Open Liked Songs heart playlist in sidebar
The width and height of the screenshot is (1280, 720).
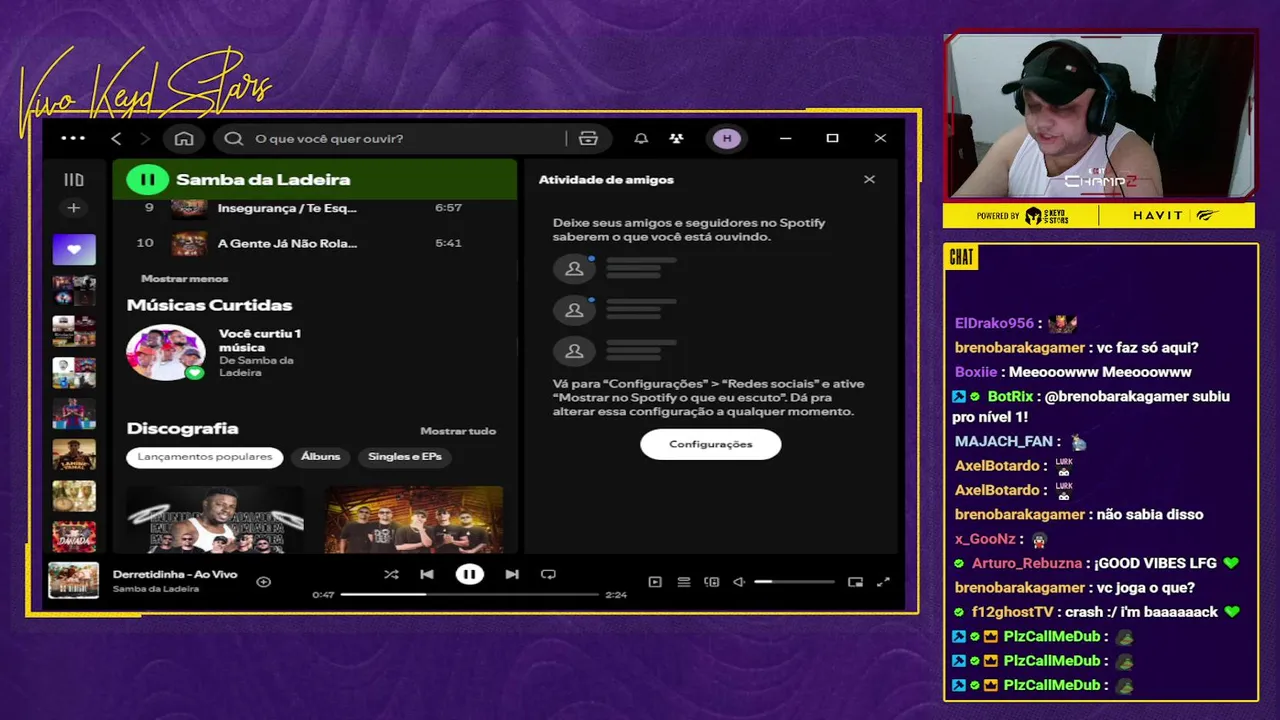[x=74, y=249]
